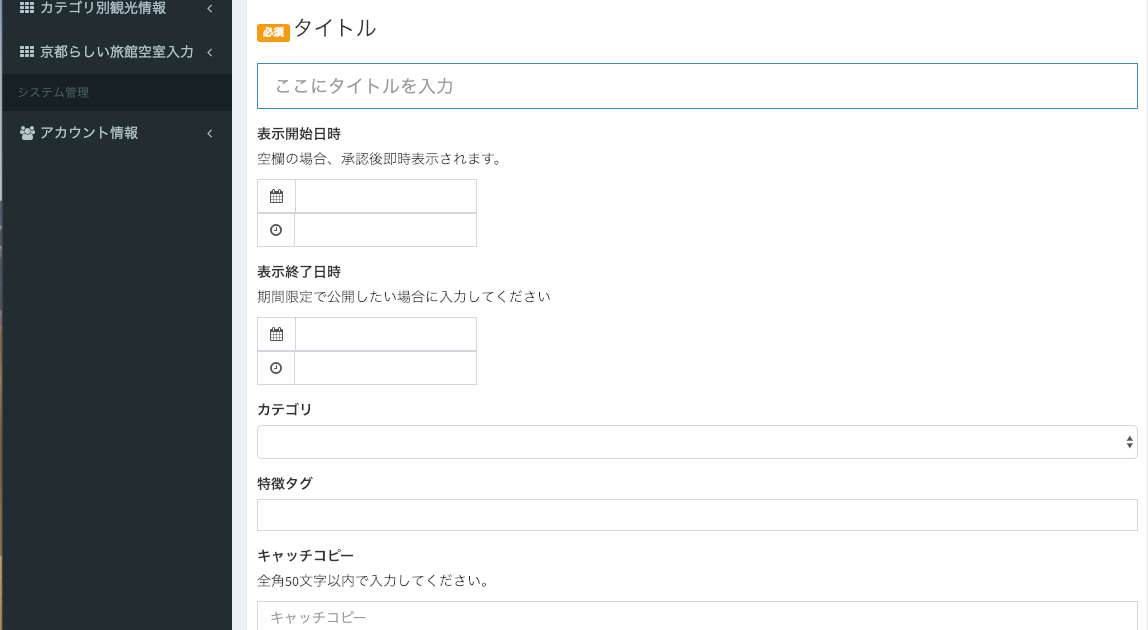Click clock icon for 表示終了日時
This screenshot has width=1148, height=630.
coord(276,368)
